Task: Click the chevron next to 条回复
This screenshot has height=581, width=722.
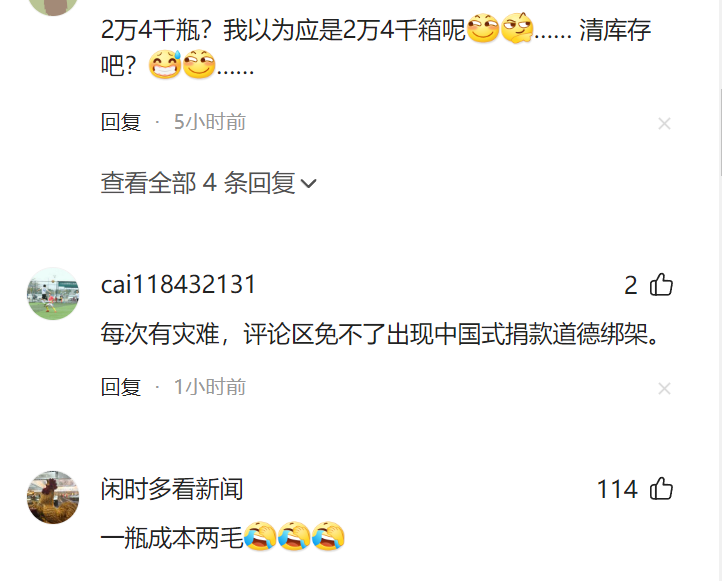Action: point(309,184)
